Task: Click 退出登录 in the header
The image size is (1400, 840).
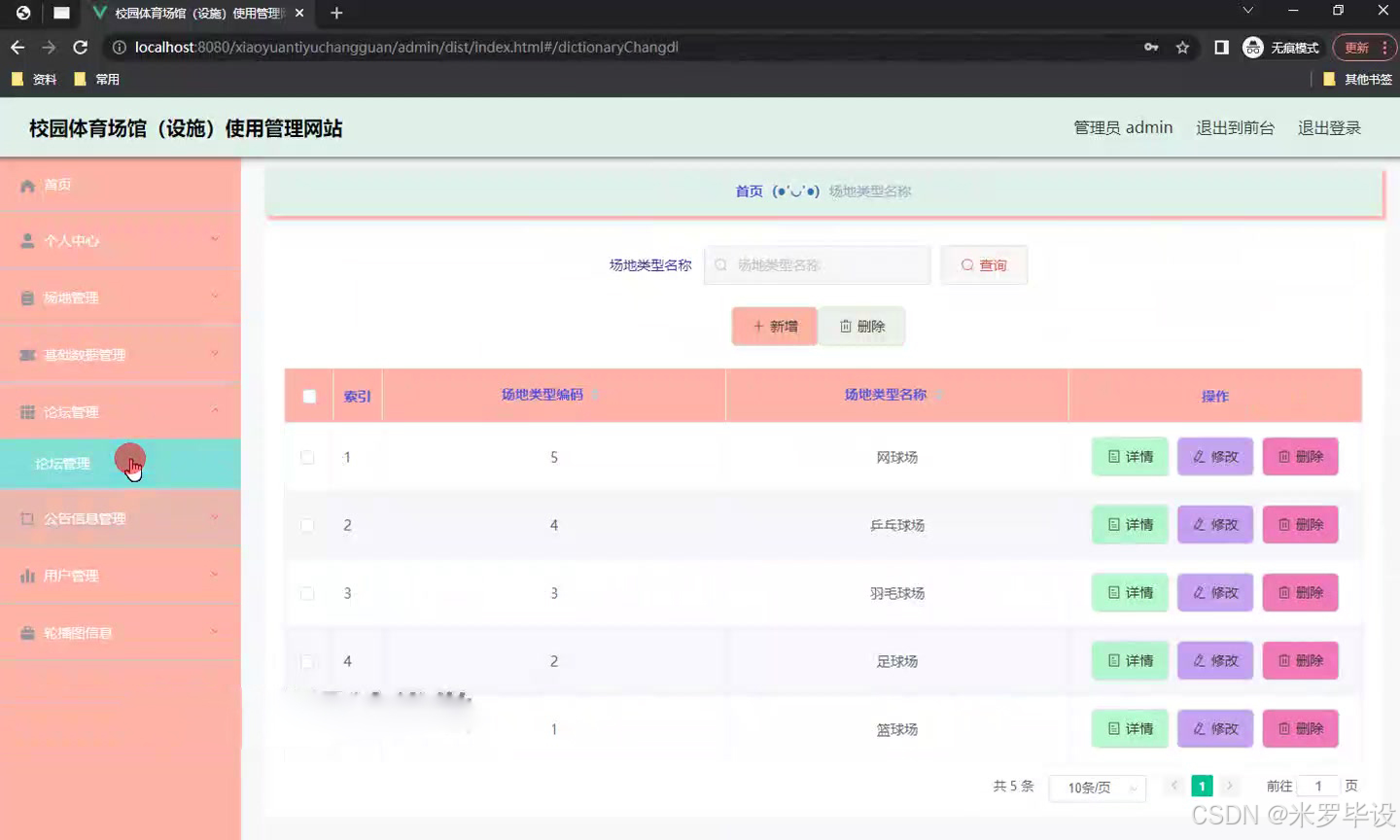Action: click(x=1329, y=127)
